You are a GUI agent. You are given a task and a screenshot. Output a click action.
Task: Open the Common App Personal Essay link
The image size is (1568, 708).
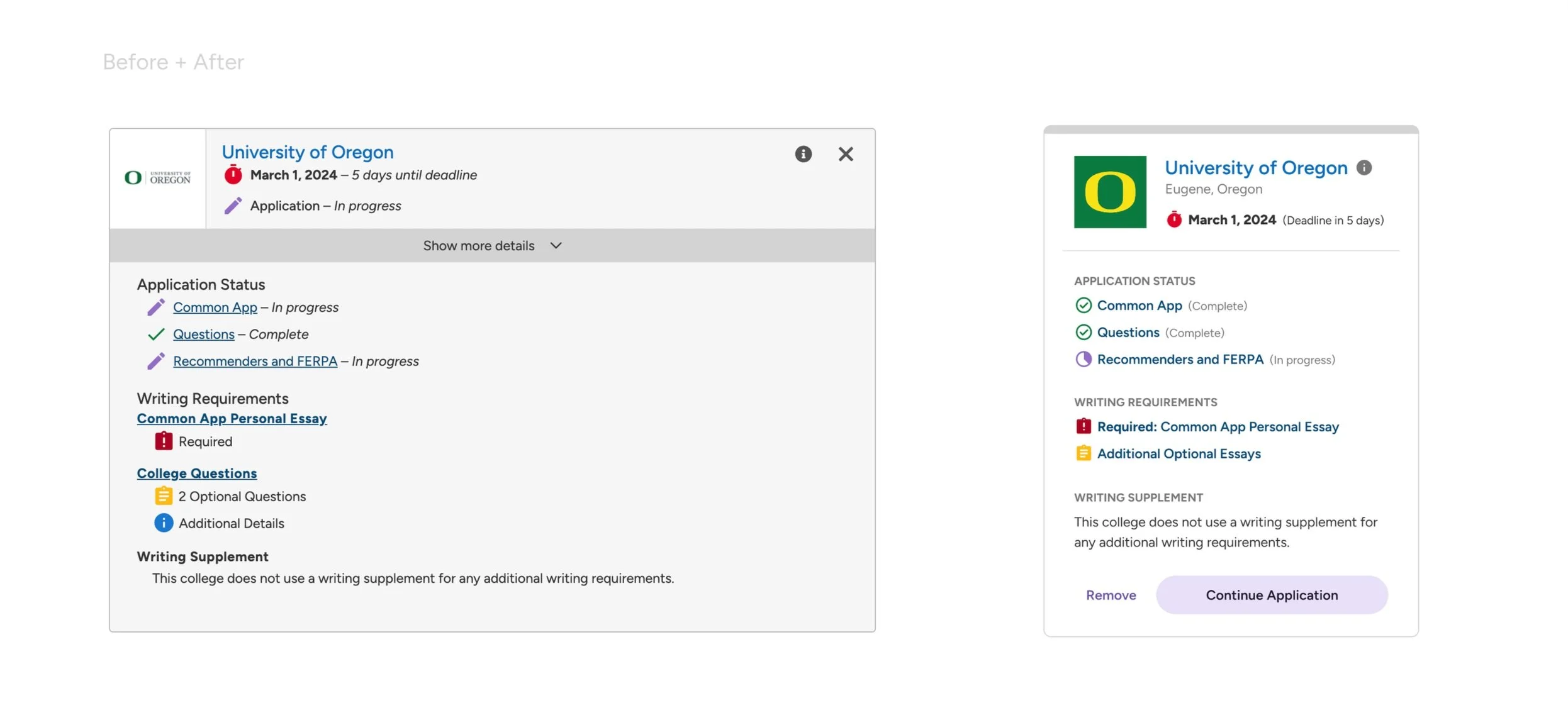pos(232,419)
